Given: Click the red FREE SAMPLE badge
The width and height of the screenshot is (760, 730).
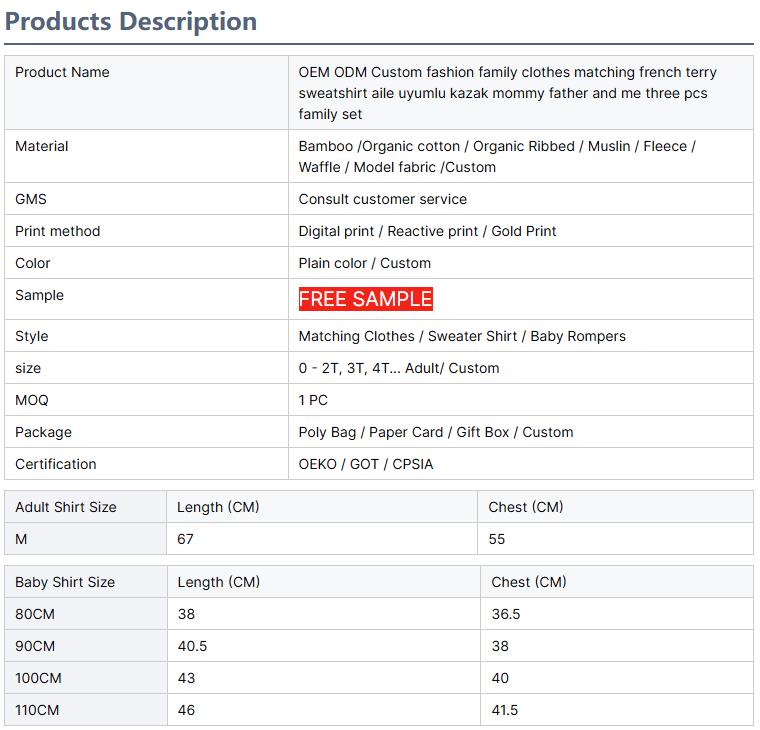Looking at the screenshot, I should [365, 299].
